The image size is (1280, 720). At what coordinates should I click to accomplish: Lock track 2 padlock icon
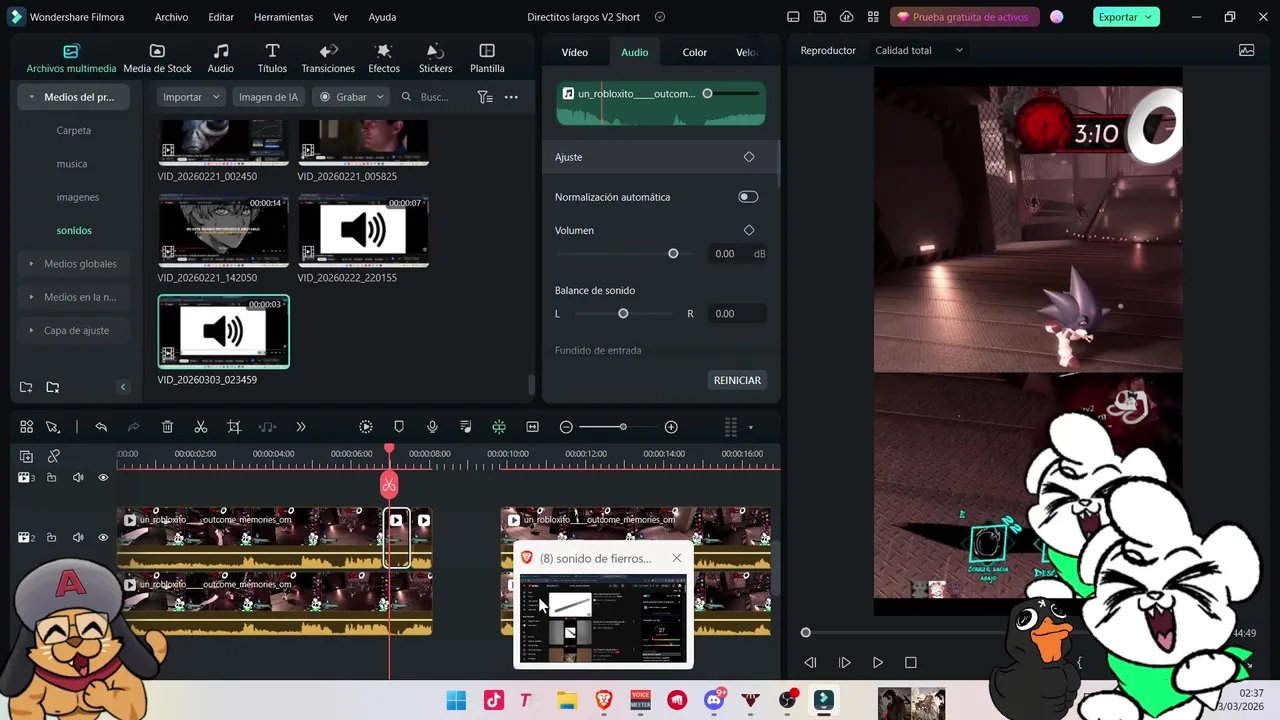(52, 538)
